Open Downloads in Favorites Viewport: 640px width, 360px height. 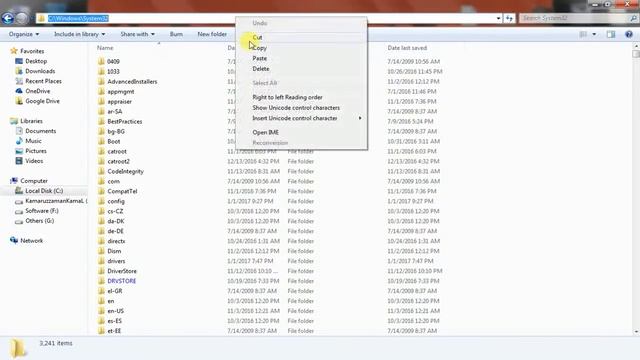(40, 71)
